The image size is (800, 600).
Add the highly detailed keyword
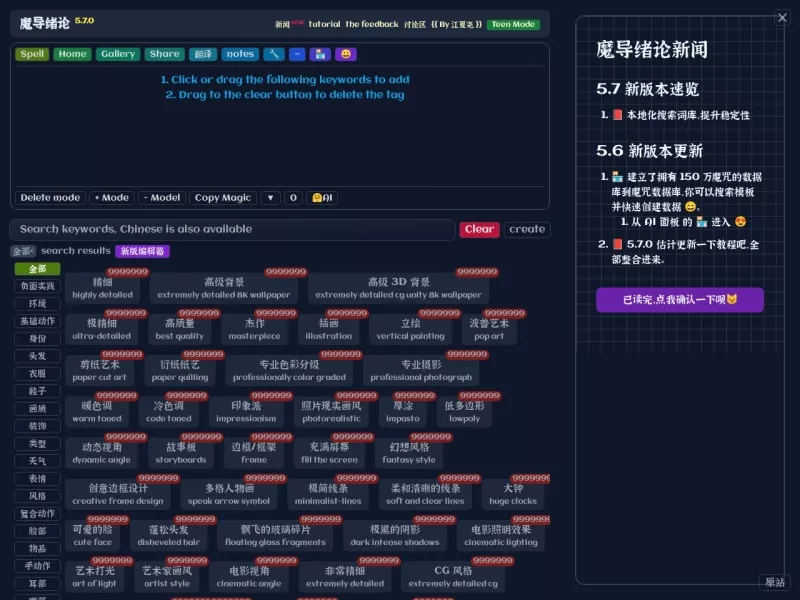[103, 288]
